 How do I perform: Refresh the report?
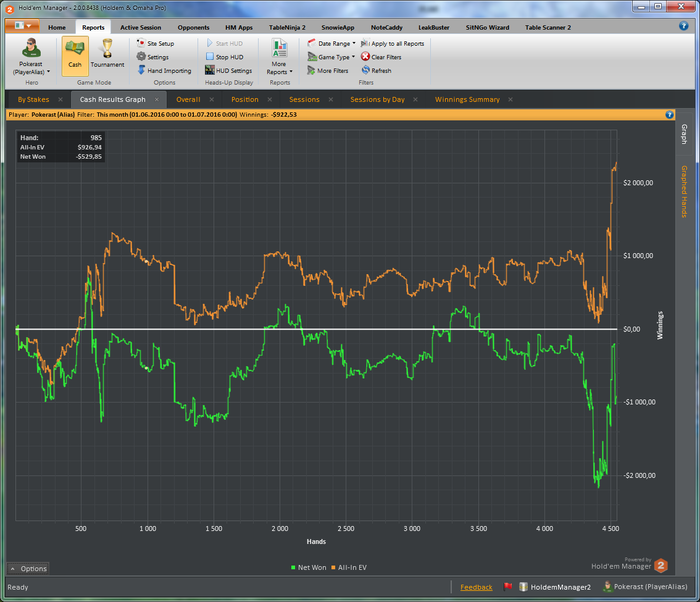[x=376, y=71]
